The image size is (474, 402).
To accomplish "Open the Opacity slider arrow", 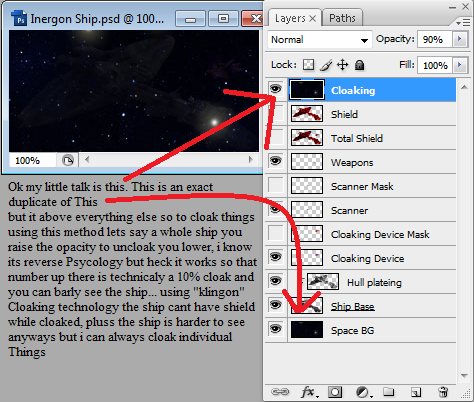I will click(460, 39).
